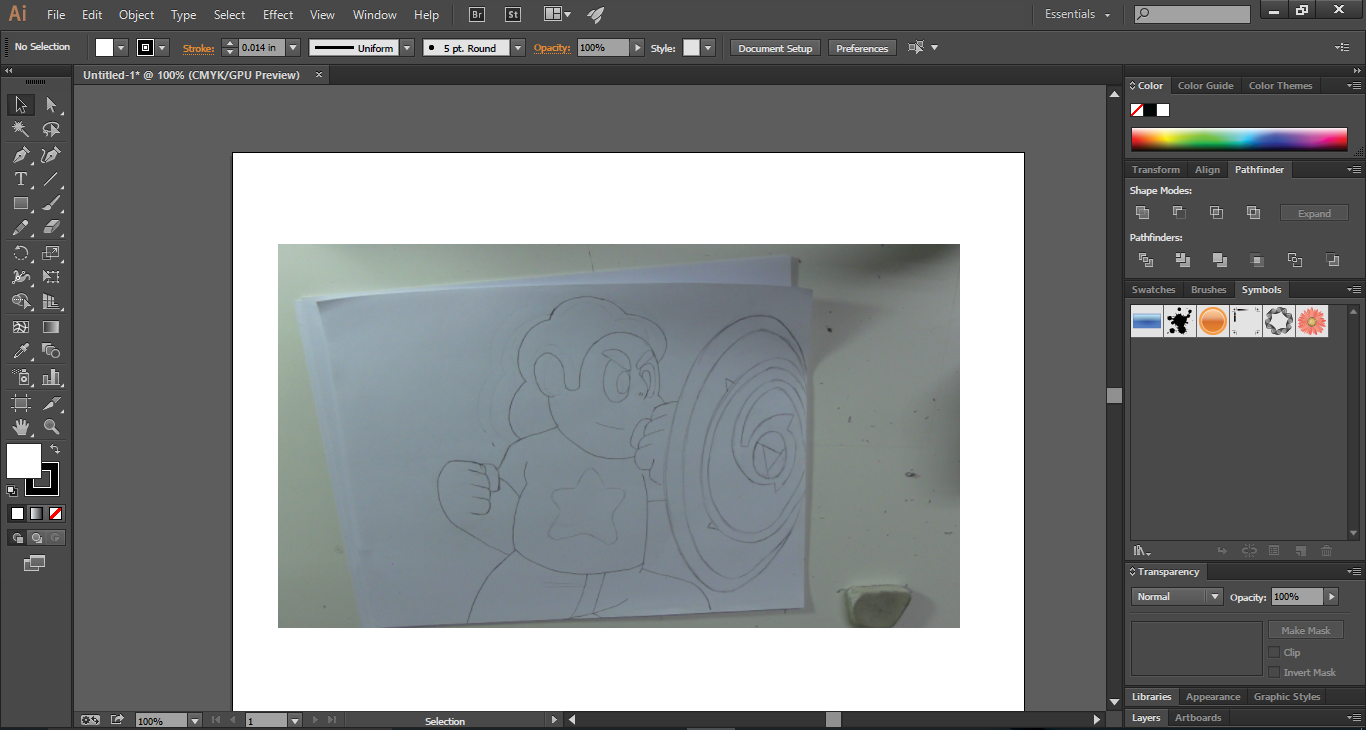This screenshot has height=730, width=1366.
Task: Select the Rotate tool
Action: 20,253
